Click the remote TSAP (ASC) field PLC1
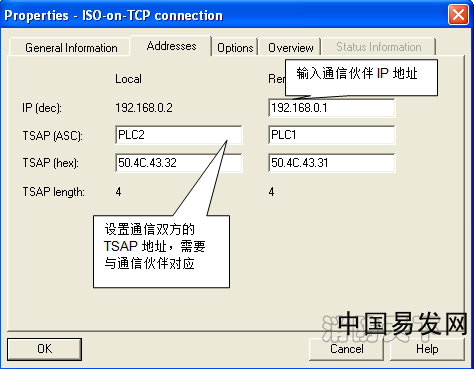The image size is (474, 369). click(x=332, y=135)
